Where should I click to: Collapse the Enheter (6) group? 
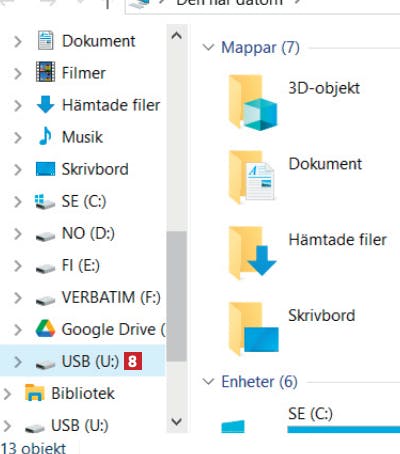[209, 381]
